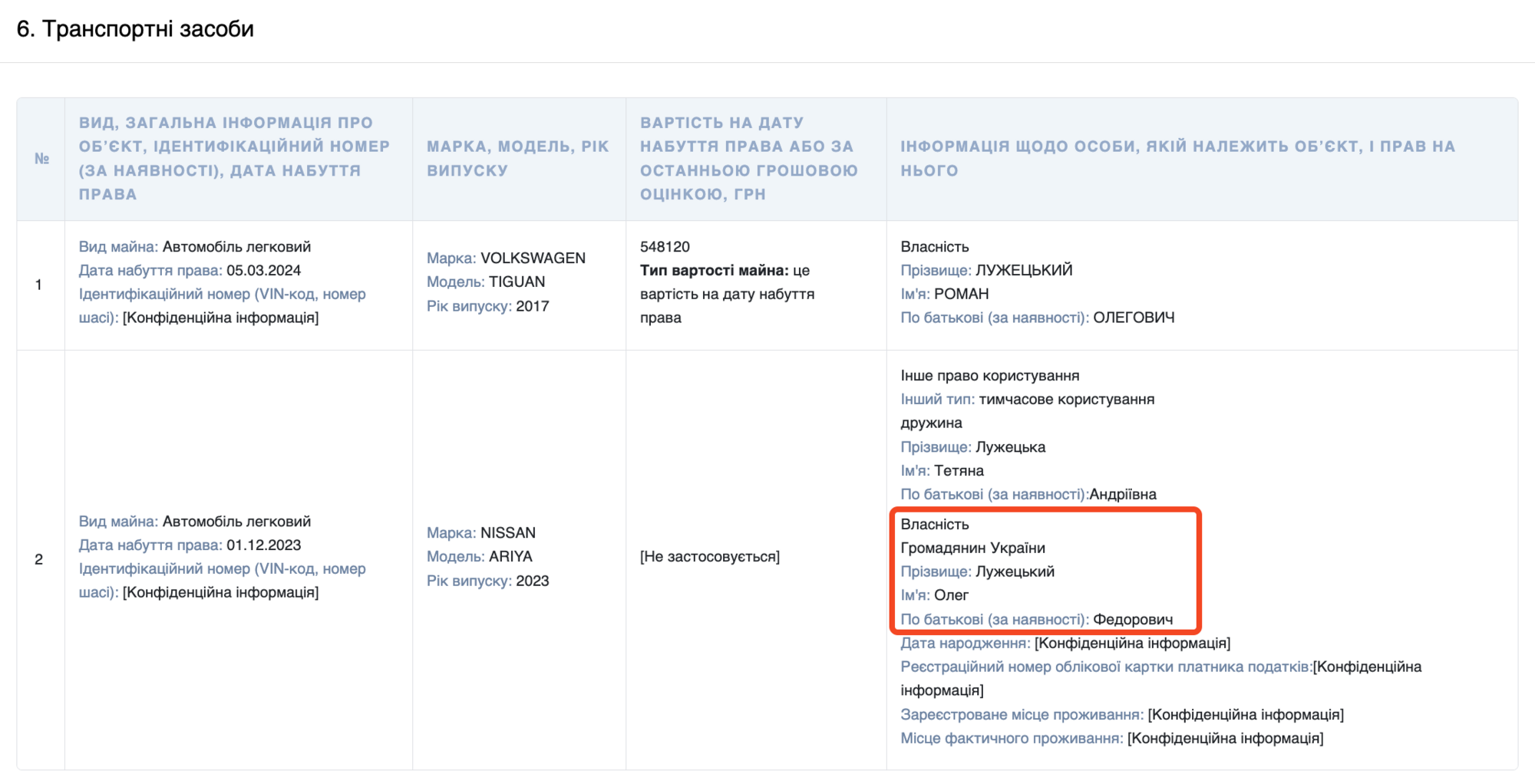Viewport: 1535px width, 784px height.
Task: Click "Інше право користування" text
Action: pos(989,376)
